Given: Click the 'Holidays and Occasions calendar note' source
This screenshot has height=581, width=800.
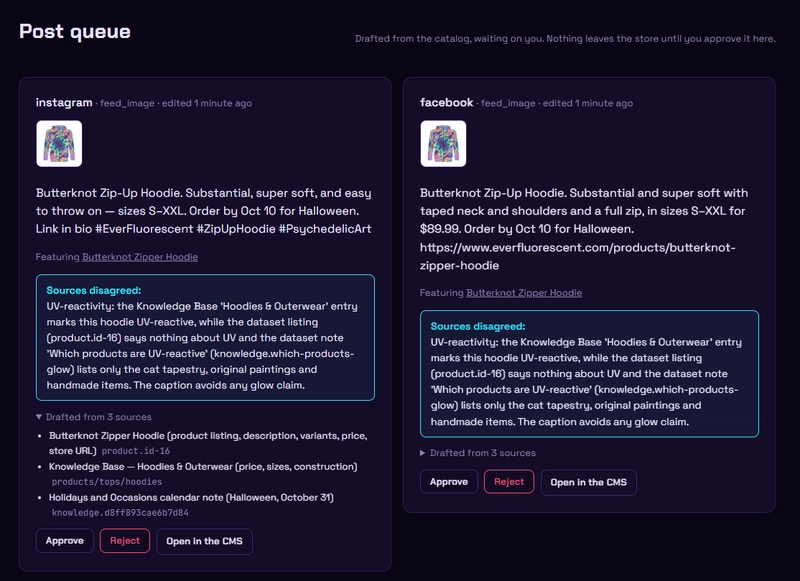Looking at the screenshot, I should pyautogui.click(x=191, y=497).
